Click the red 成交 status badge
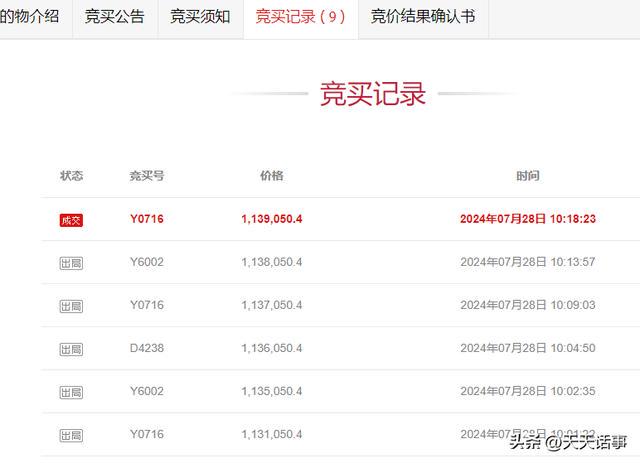The image size is (640, 463). tap(71, 220)
